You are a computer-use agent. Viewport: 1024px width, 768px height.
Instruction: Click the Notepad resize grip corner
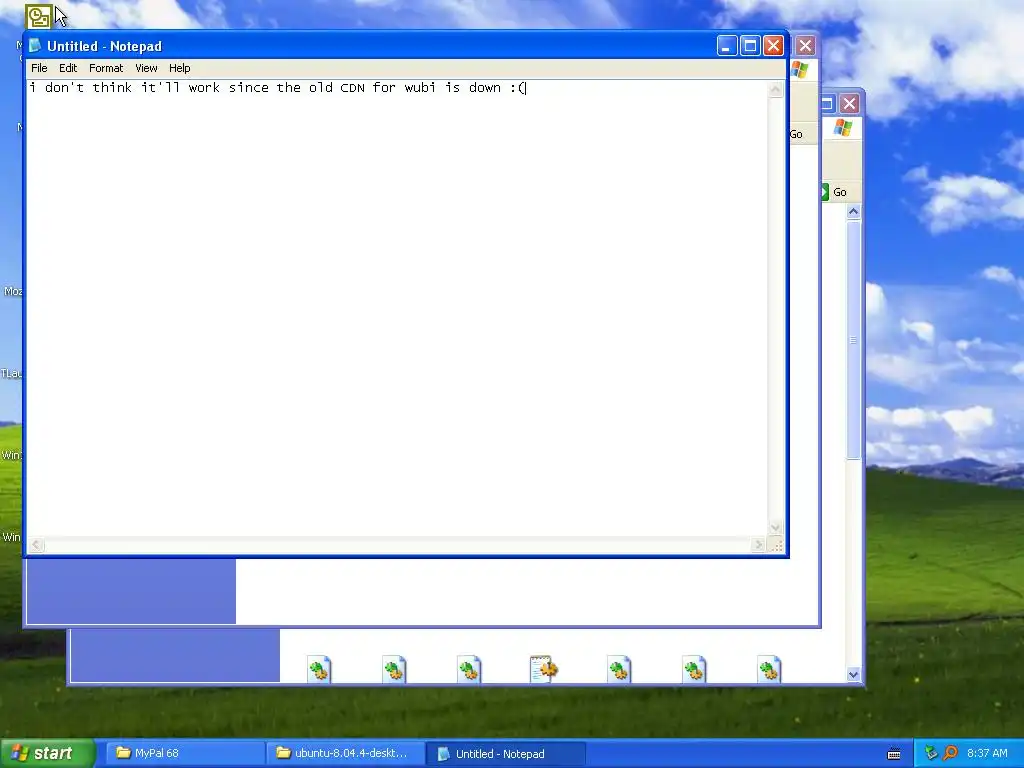point(776,545)
